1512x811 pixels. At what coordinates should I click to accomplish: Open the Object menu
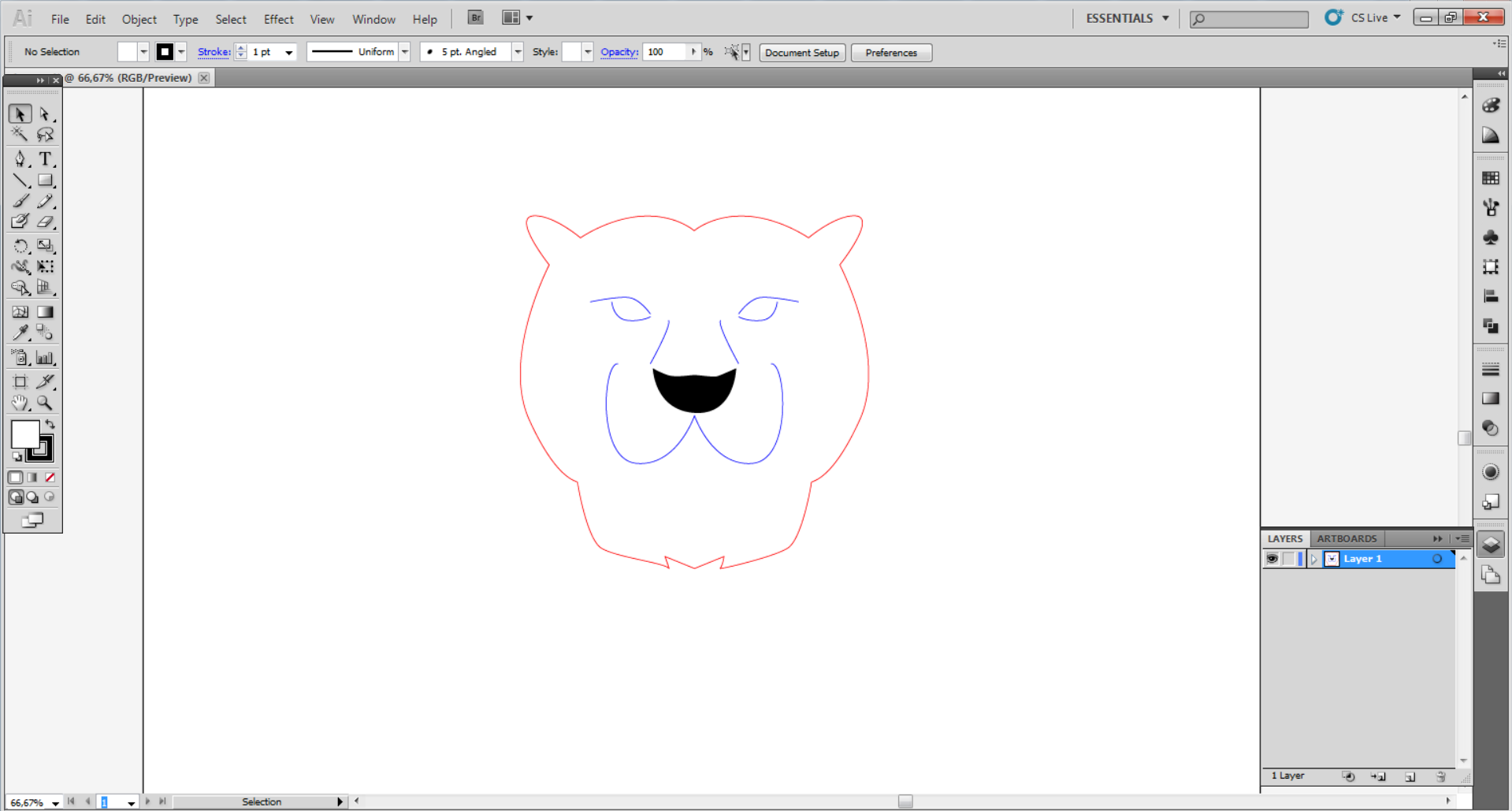point(139,19)
